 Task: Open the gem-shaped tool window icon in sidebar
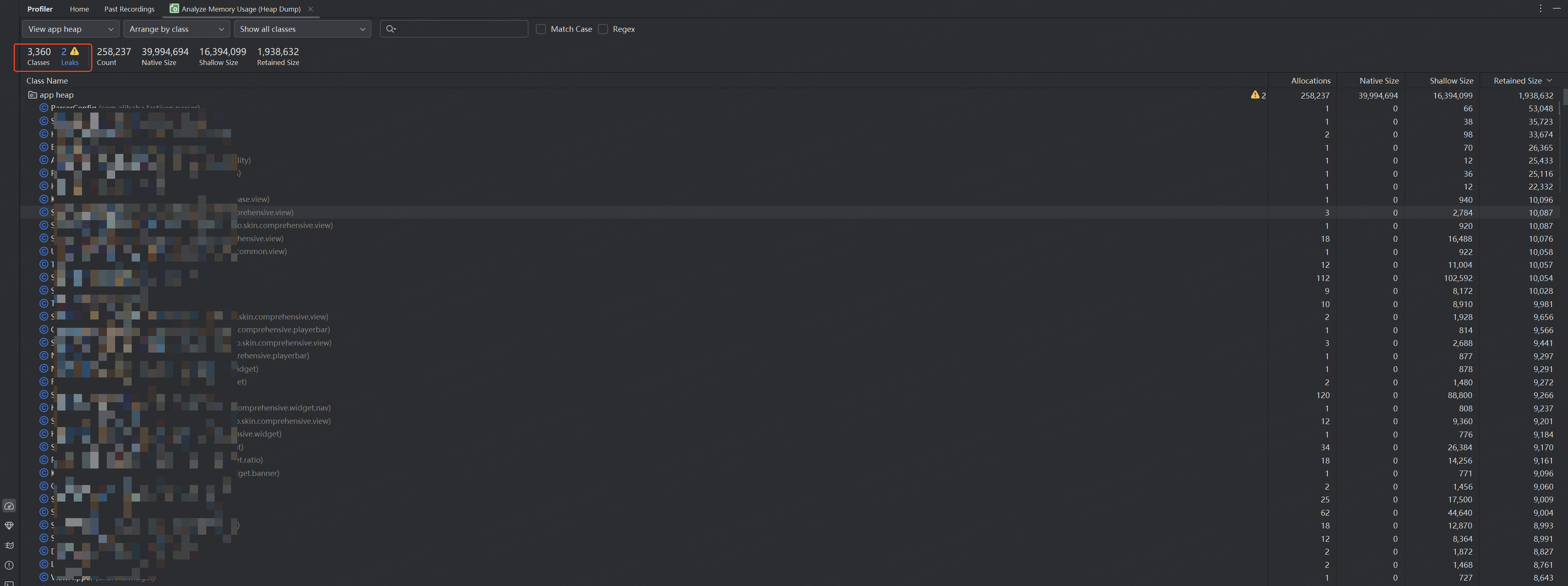click(x=9, y=526)
